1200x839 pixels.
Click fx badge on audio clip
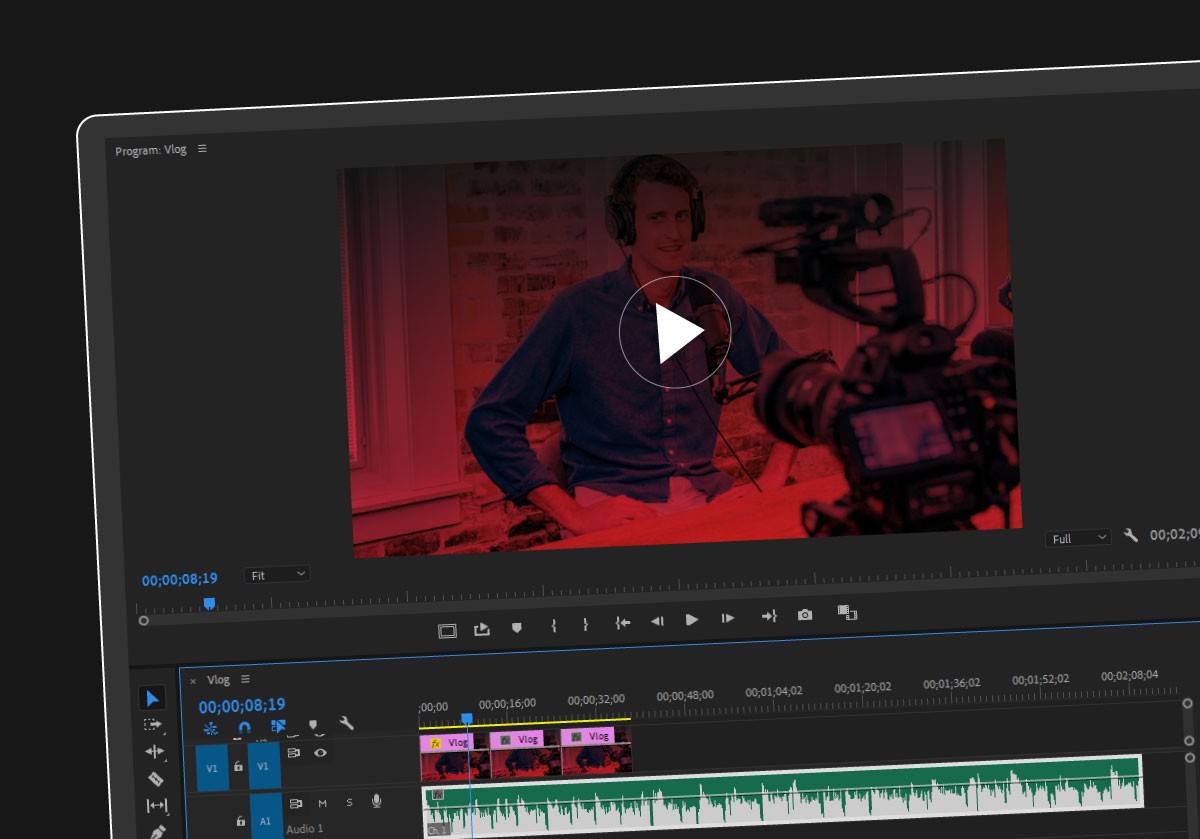click(x=437, y=794)
